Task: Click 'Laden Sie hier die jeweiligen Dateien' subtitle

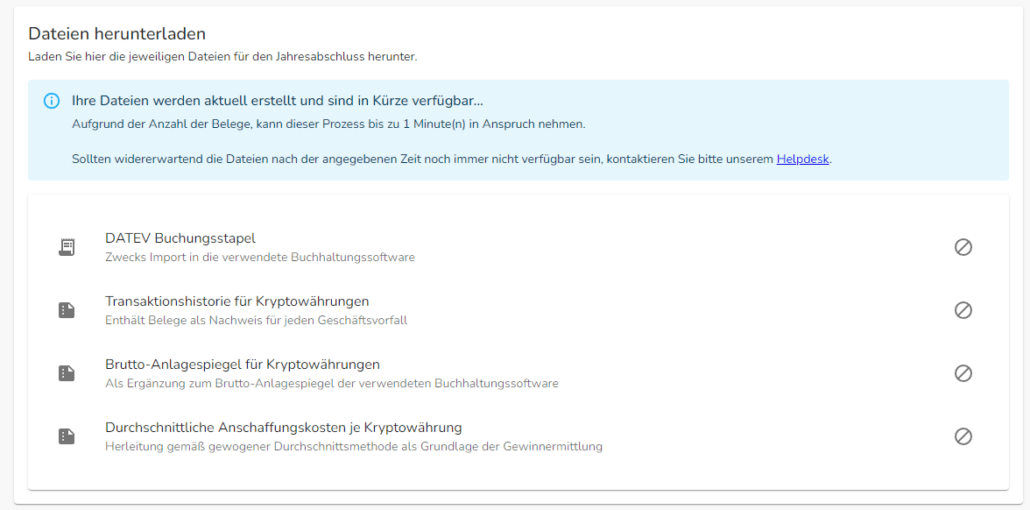Action: 223,57
